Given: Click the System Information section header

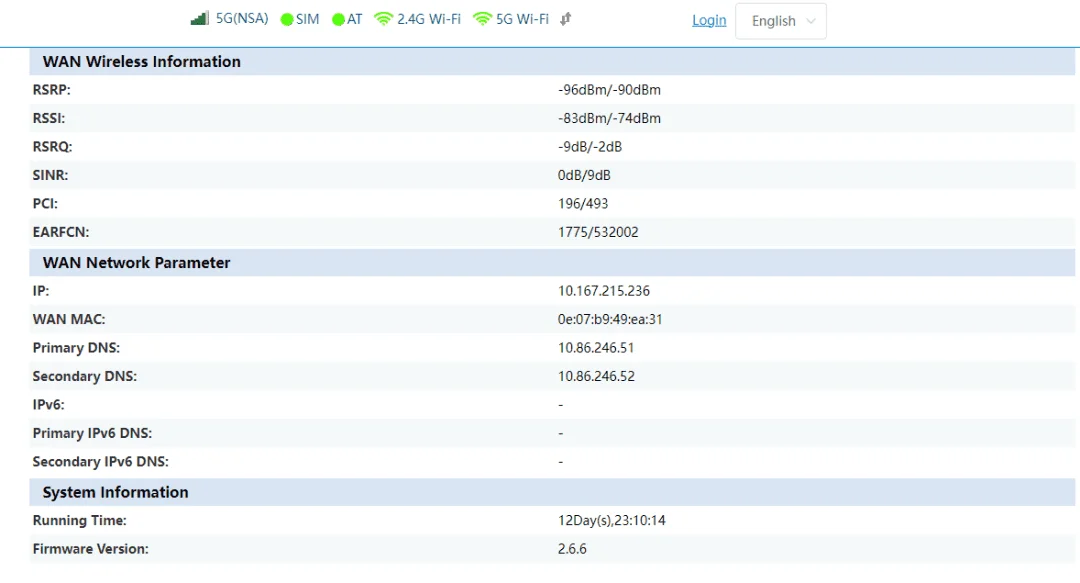Looking at the screenshot, I should [x=552, y=492].
